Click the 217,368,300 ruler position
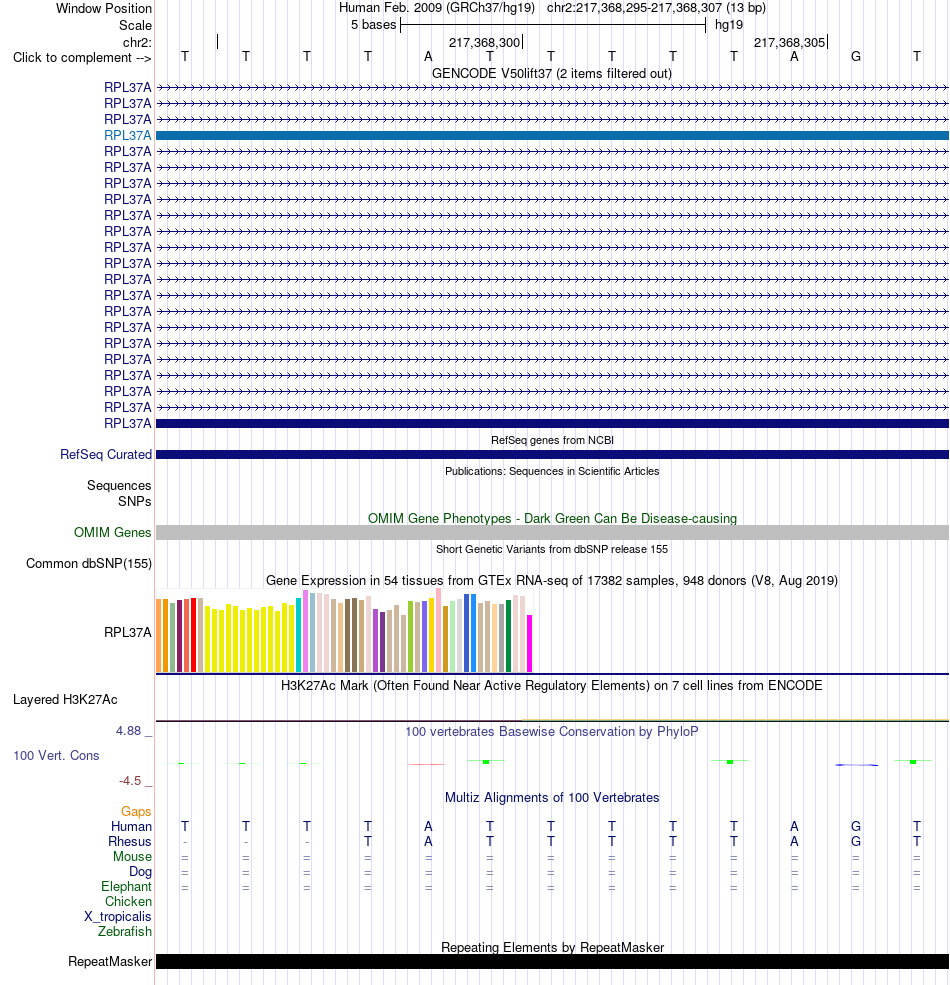Viewport: 950px width, 985px height. [x=484, y=42]
